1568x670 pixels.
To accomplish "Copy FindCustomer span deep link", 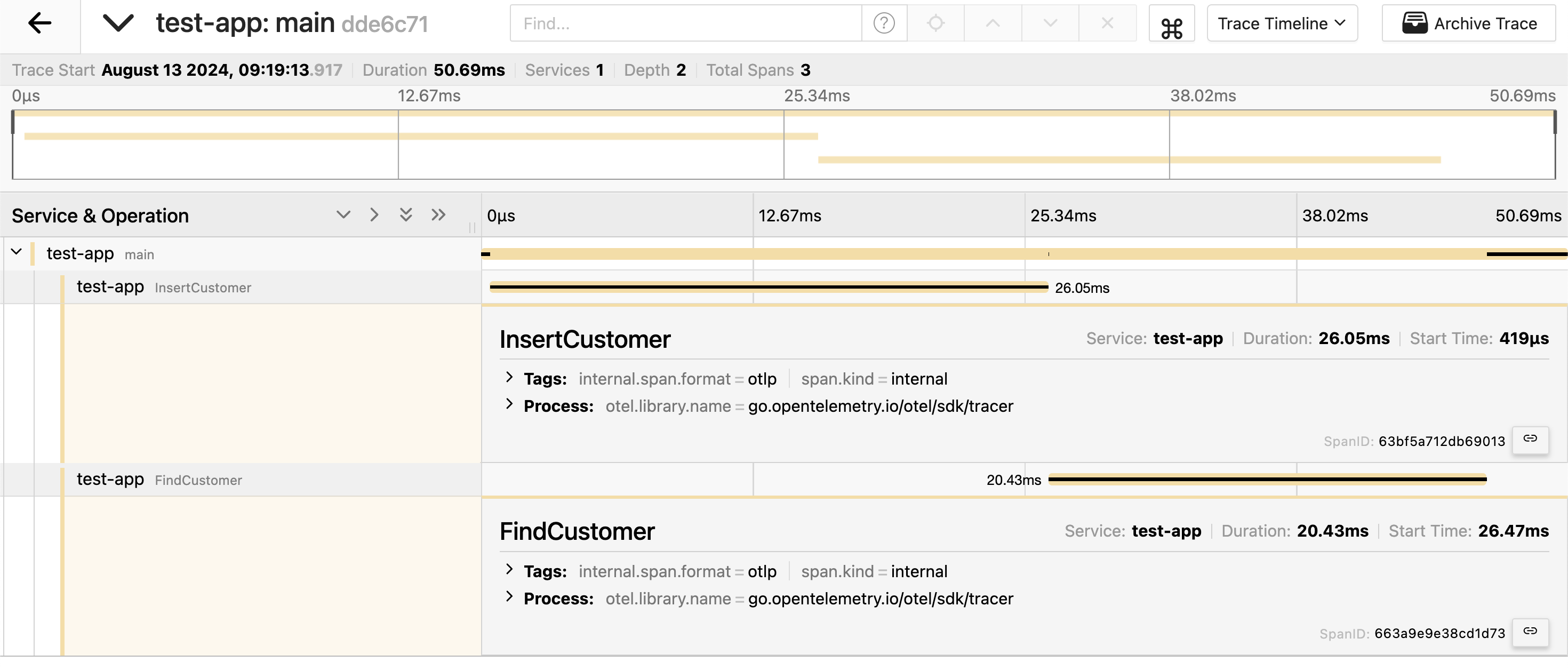I will click(x=1530, y=632).
